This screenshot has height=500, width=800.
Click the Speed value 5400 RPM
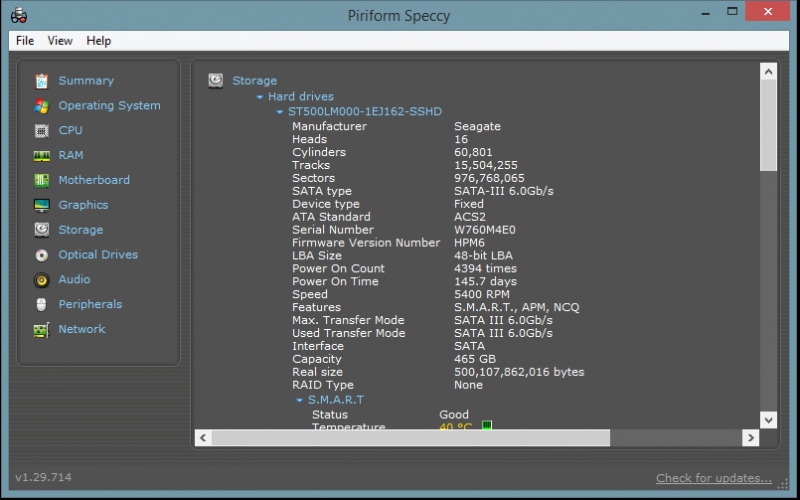point(482,295)
